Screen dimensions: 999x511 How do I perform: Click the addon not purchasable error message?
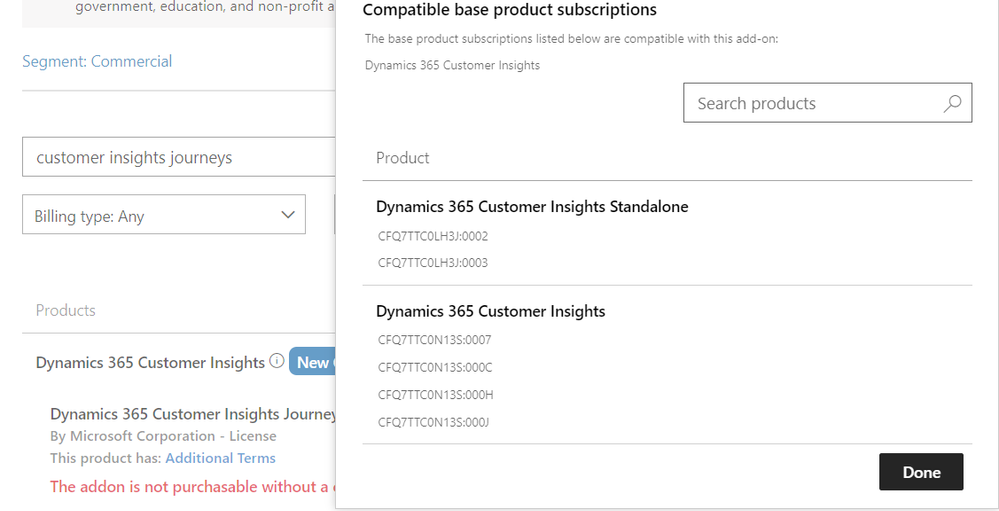point(192,487)
